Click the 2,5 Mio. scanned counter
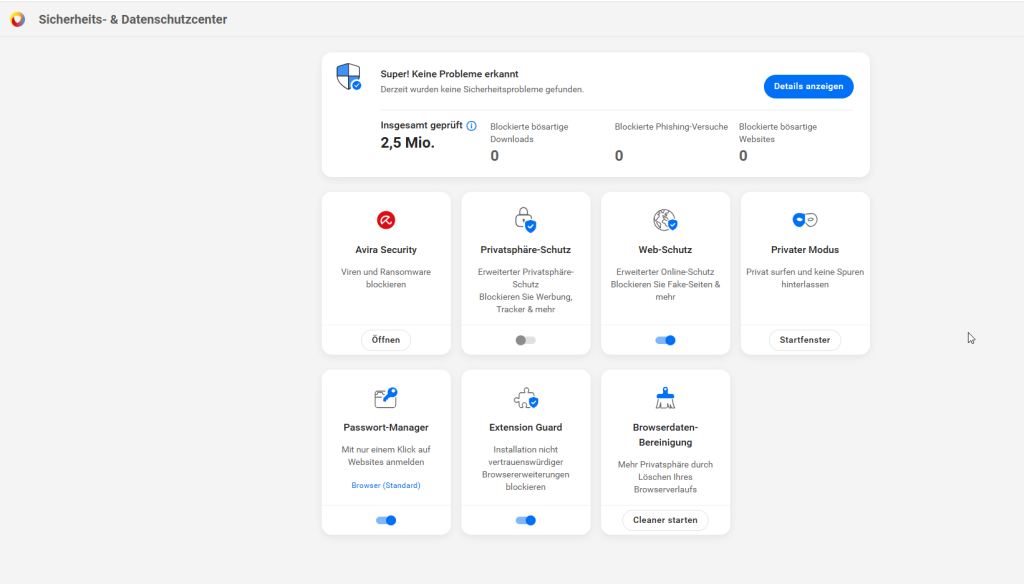 407,142
